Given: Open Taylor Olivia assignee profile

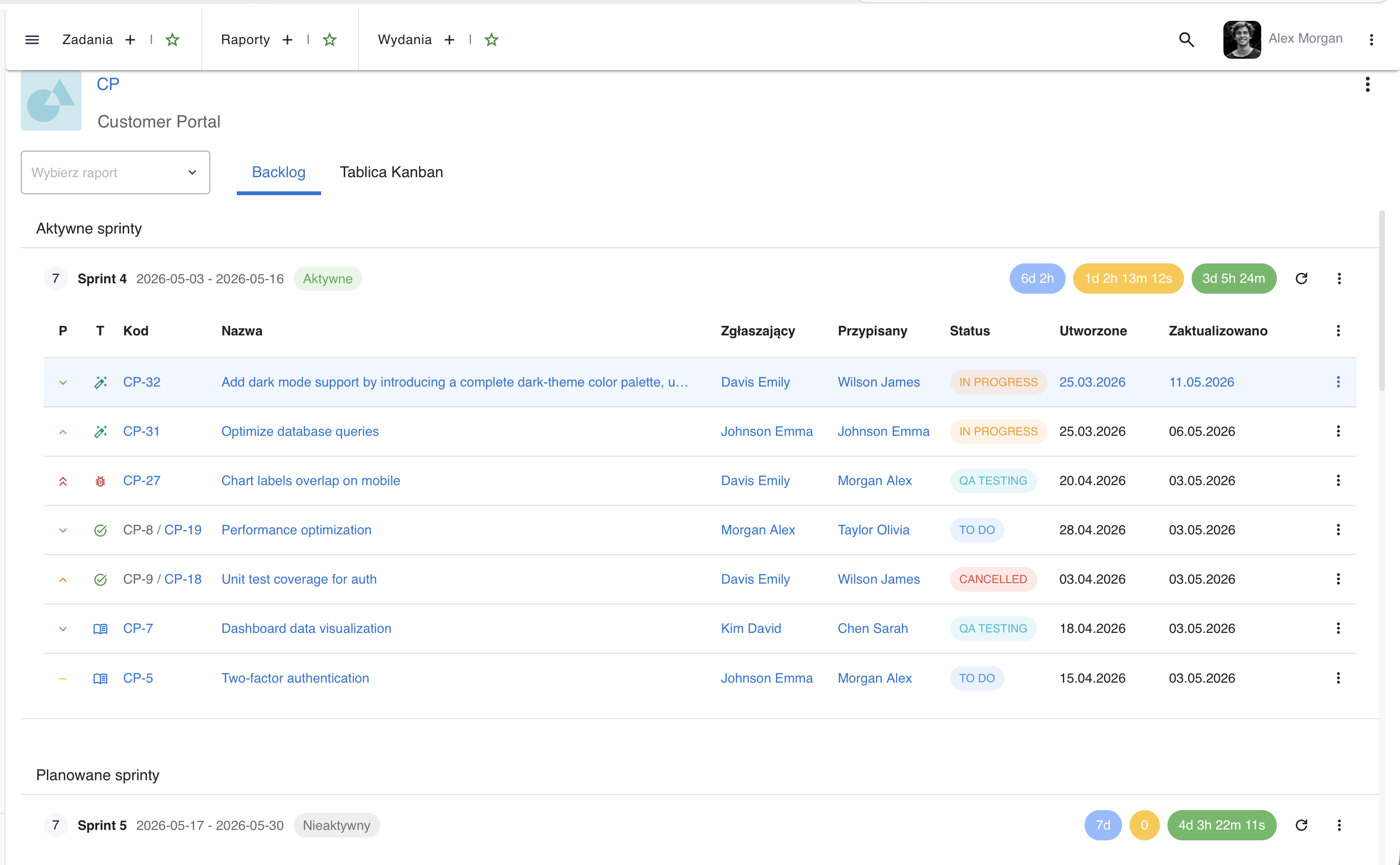Looking at the screenshot, I should coord(873,530).
